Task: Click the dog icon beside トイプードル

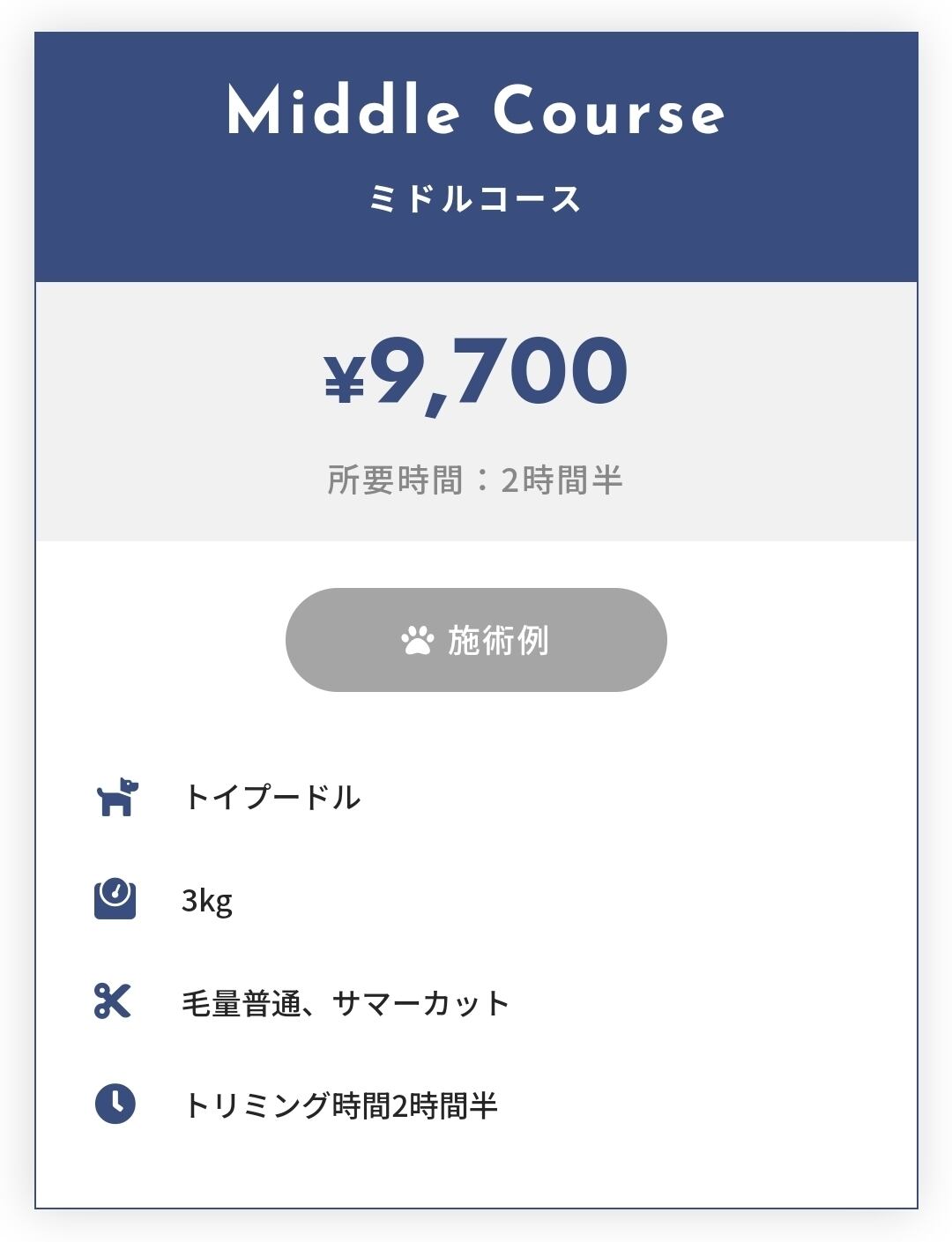Action: [x=116, y=797]
